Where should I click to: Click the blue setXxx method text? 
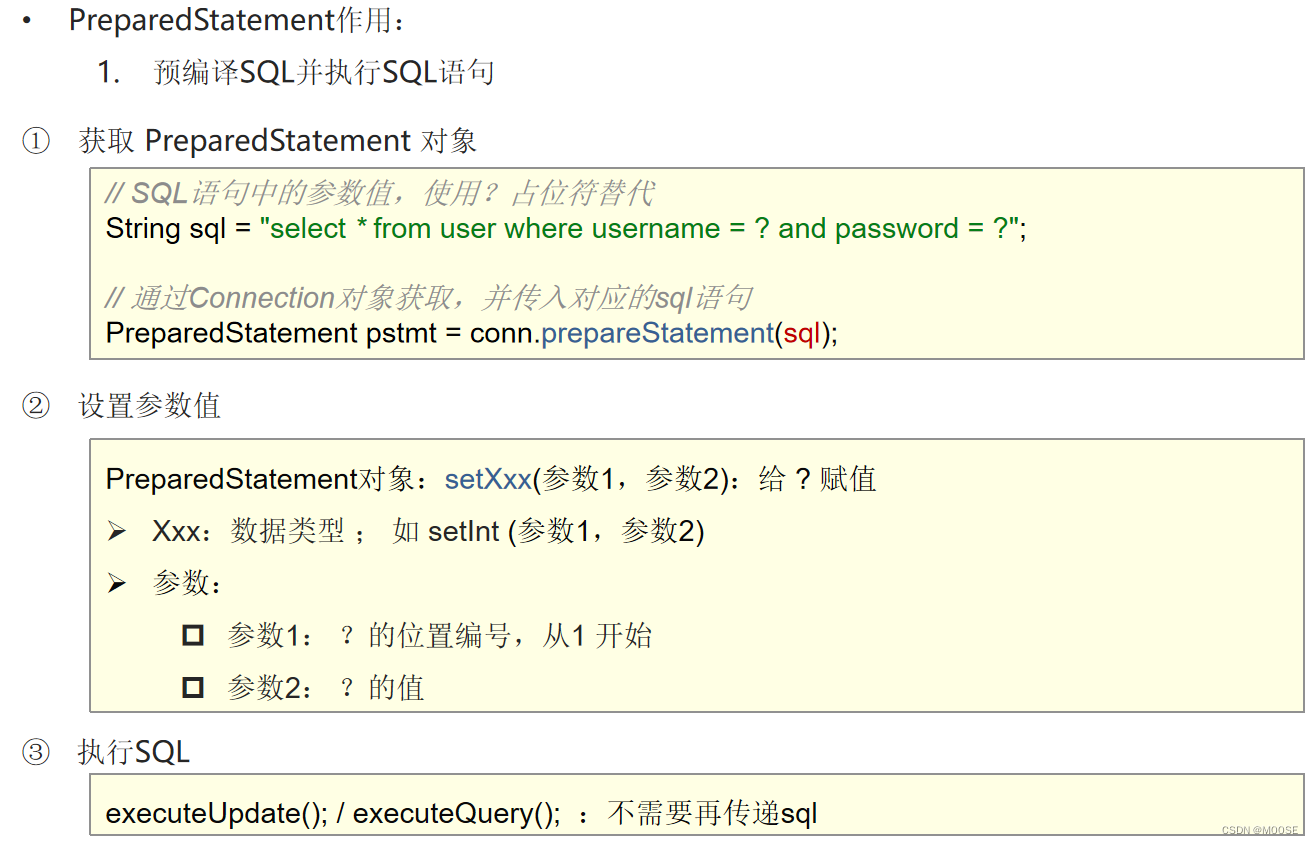pos(488,479)
